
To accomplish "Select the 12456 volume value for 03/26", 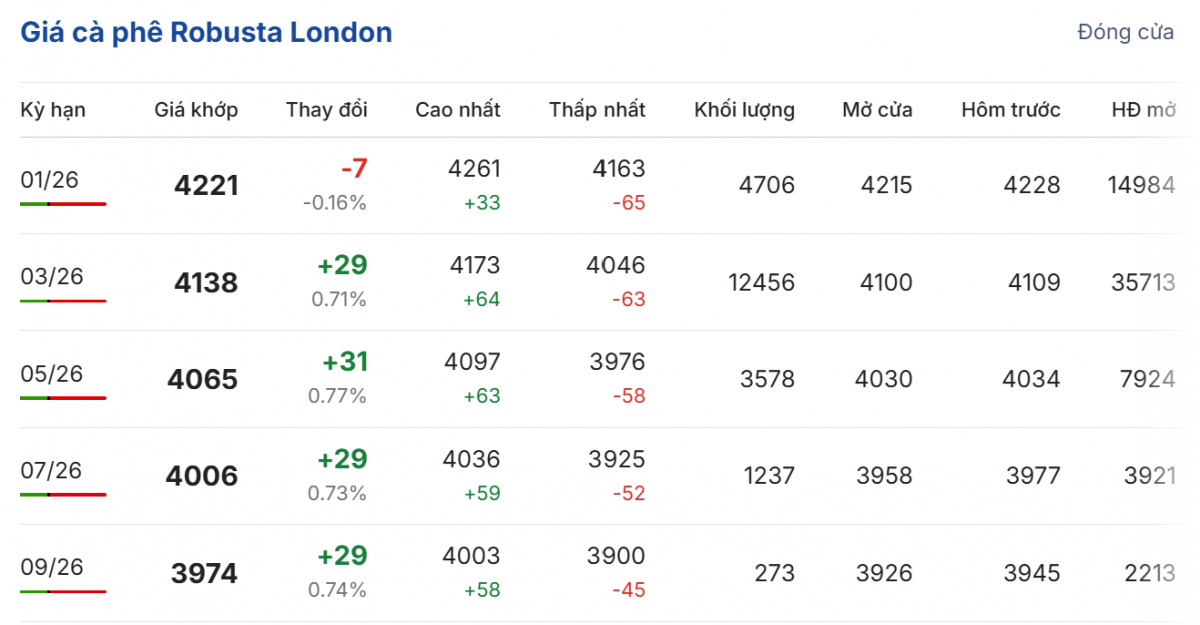I will 761,283.
